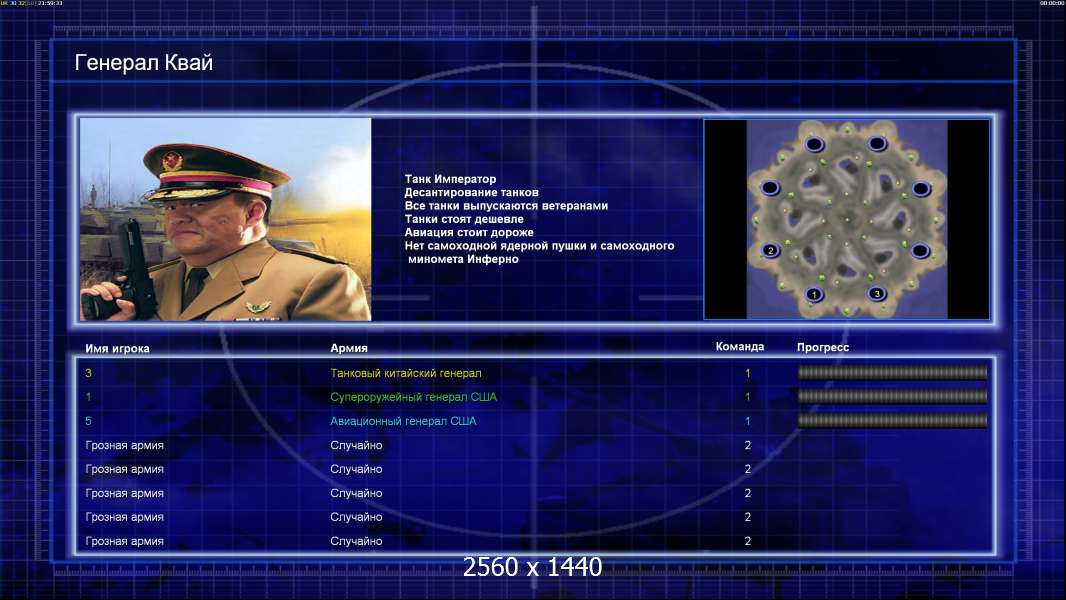Click the 'Авиация стоит дороже' line
The height and width of the screenshot is (600, 1066).
tap(468, 232)
